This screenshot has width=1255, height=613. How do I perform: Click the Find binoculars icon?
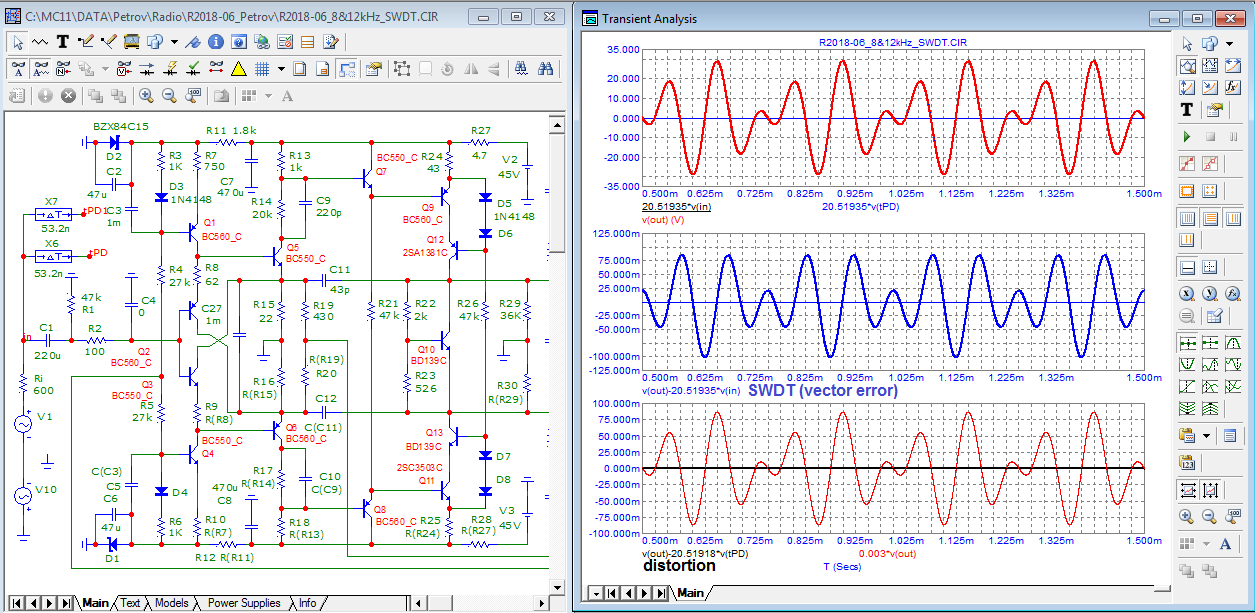pos(546,69)
